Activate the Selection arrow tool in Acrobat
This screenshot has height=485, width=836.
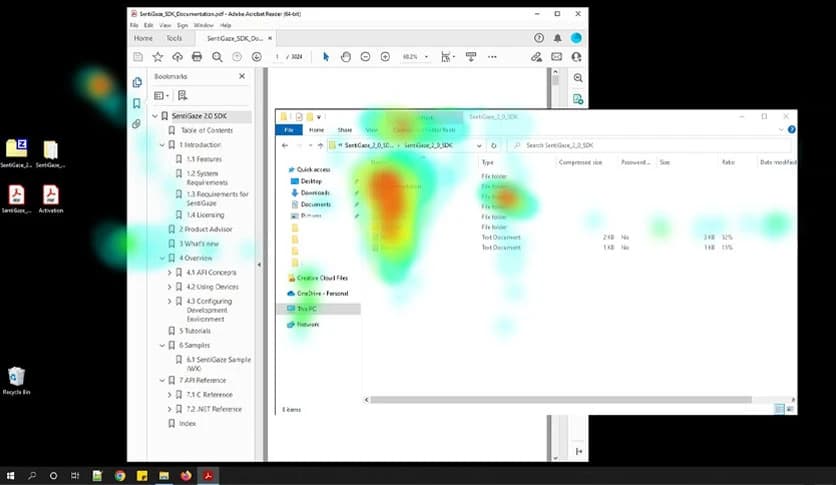click(x=326, y=56)
